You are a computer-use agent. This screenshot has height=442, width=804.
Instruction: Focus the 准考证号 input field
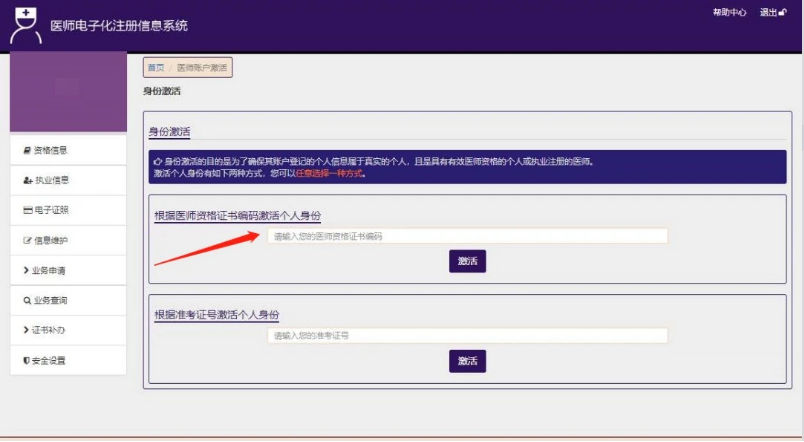[x=467, y=335]
